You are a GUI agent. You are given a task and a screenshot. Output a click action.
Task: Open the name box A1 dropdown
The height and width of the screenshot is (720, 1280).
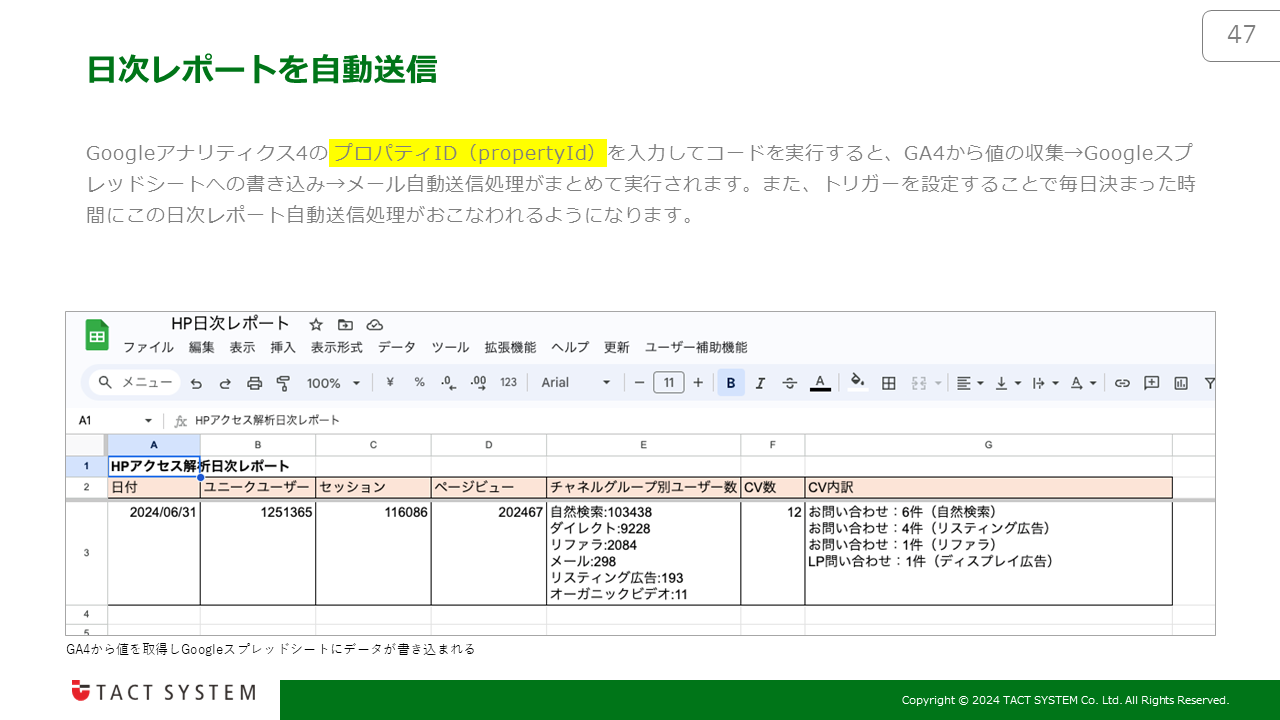click(x=149, y=421)
